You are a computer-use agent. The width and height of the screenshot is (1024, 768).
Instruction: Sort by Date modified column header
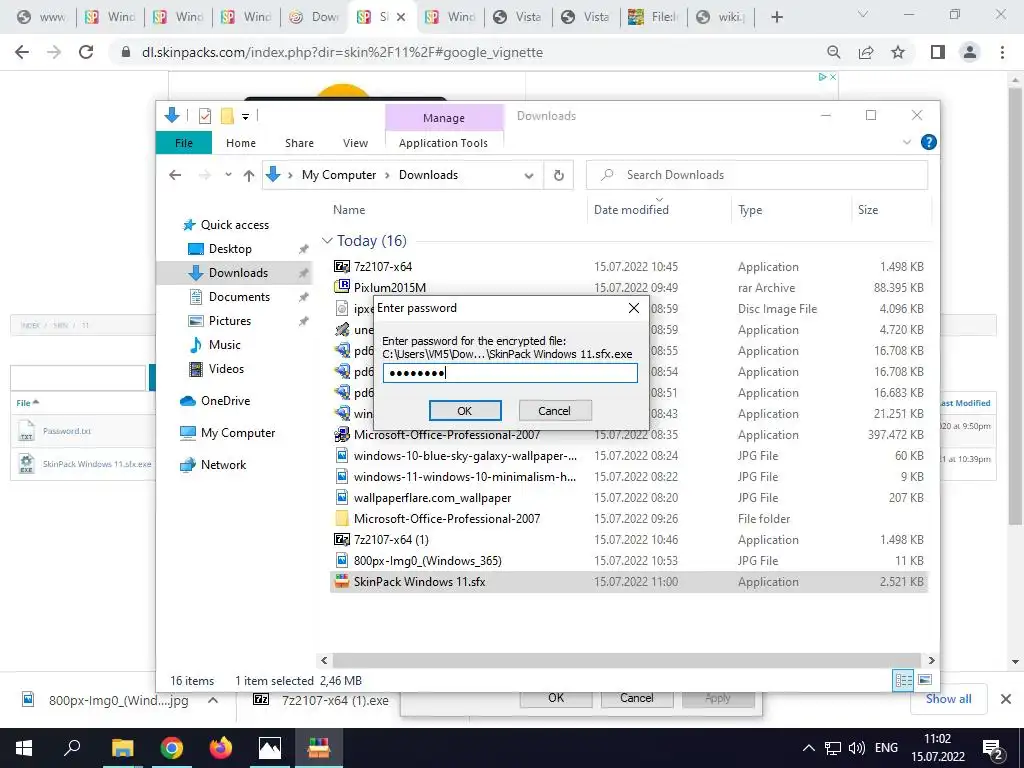pyautogui.click(x=631, y=210)
